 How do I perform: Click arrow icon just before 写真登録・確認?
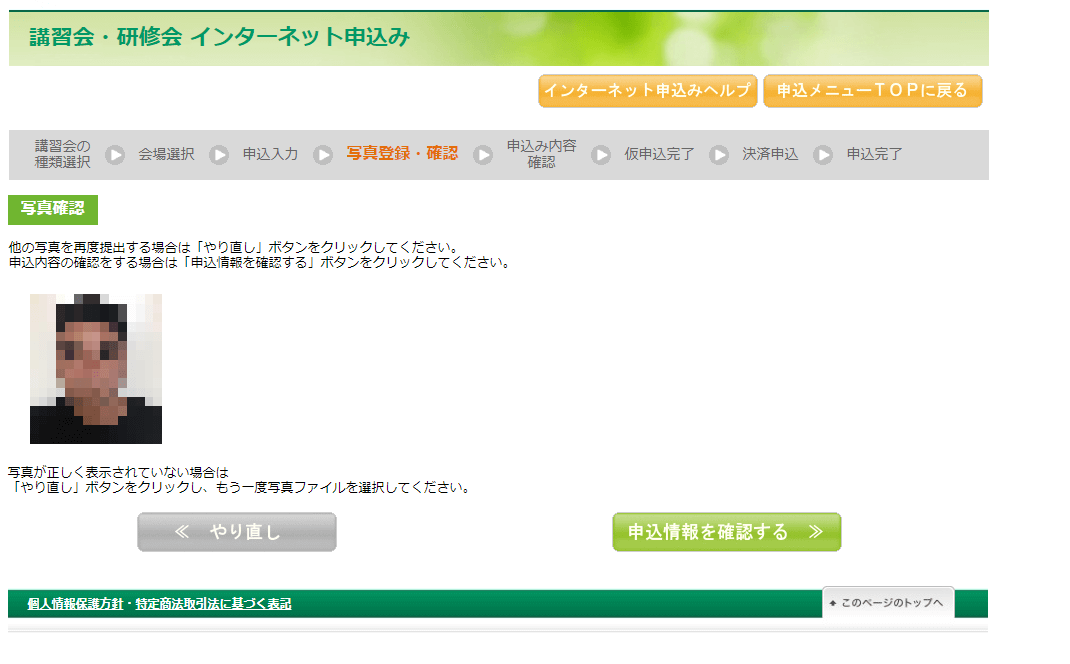pyautogui.click(x=323, y=155)
